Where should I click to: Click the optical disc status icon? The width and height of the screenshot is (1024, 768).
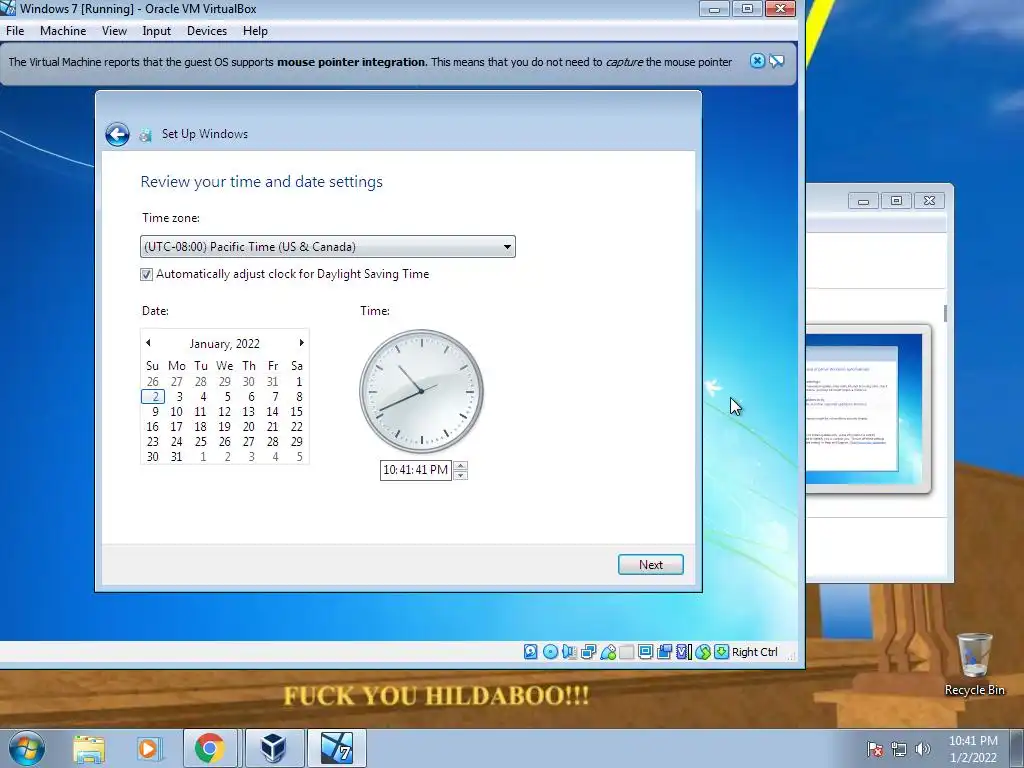[x=550, y=652]
